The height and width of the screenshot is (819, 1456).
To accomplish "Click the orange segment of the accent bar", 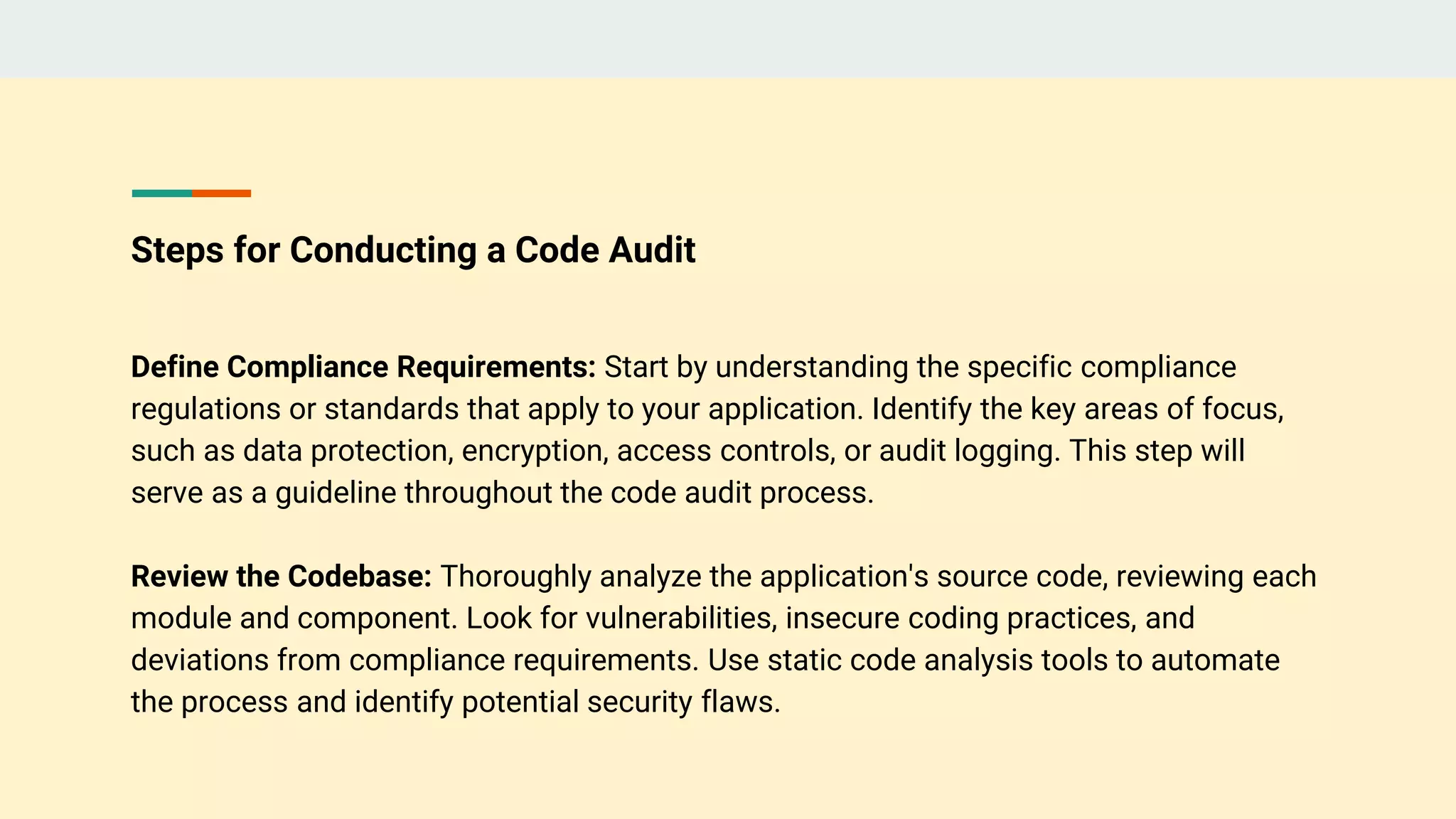I will 221,193.
